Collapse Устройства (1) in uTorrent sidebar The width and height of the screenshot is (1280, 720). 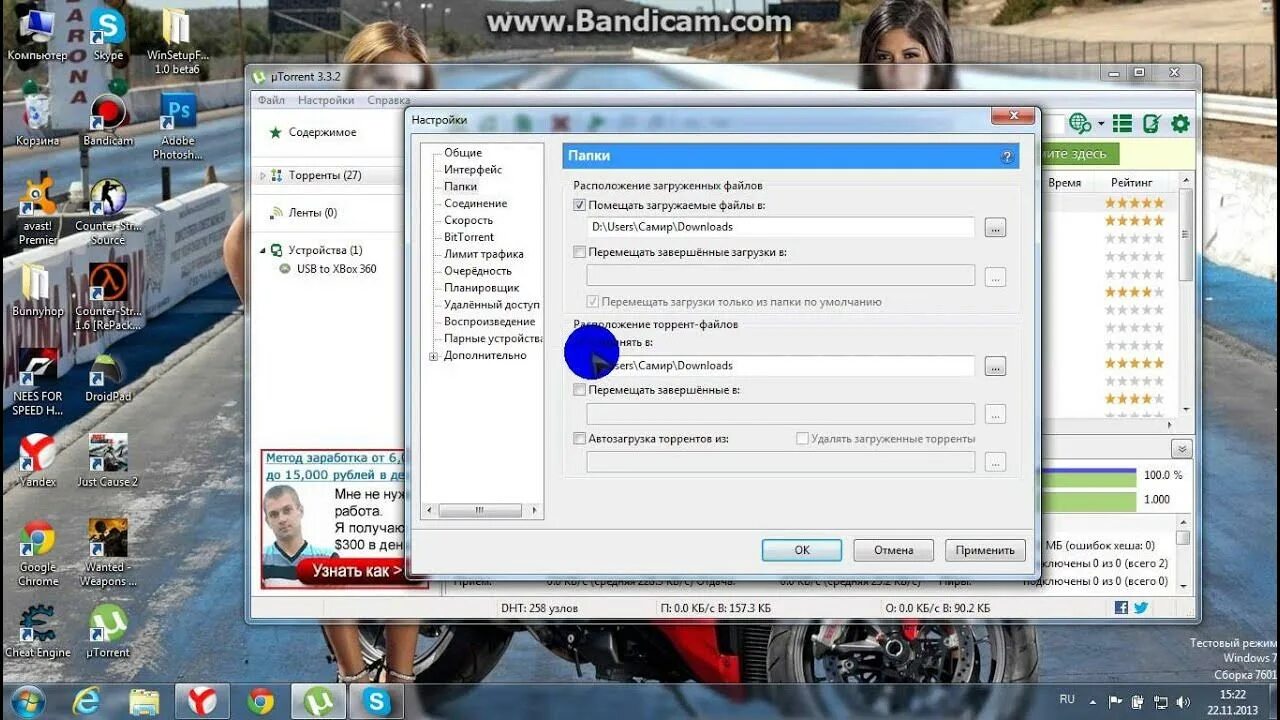pos(263,250)
